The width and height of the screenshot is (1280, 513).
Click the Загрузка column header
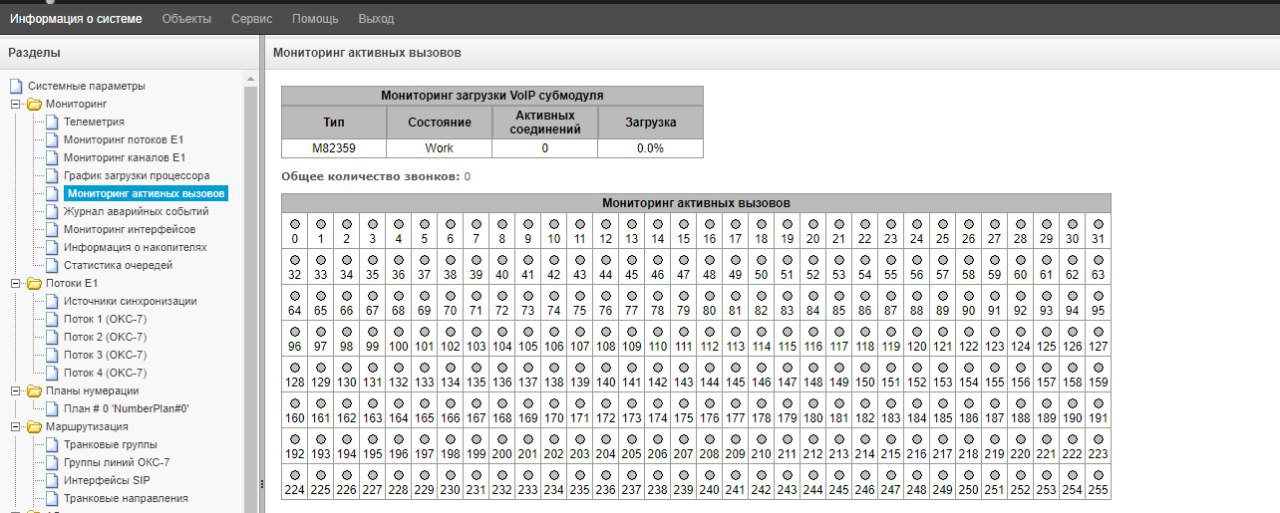(650, 122)
